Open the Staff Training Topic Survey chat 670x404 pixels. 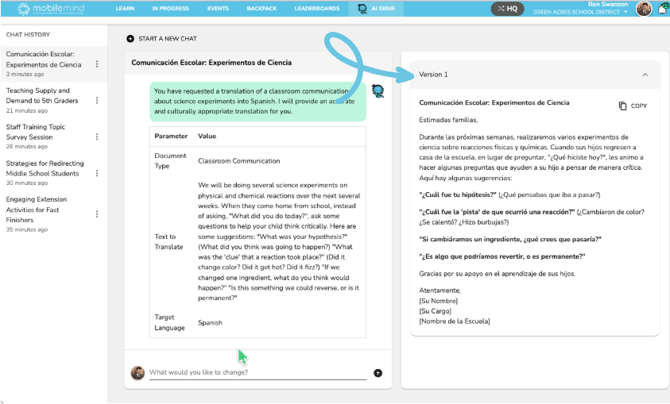click(x=43, y=133)
